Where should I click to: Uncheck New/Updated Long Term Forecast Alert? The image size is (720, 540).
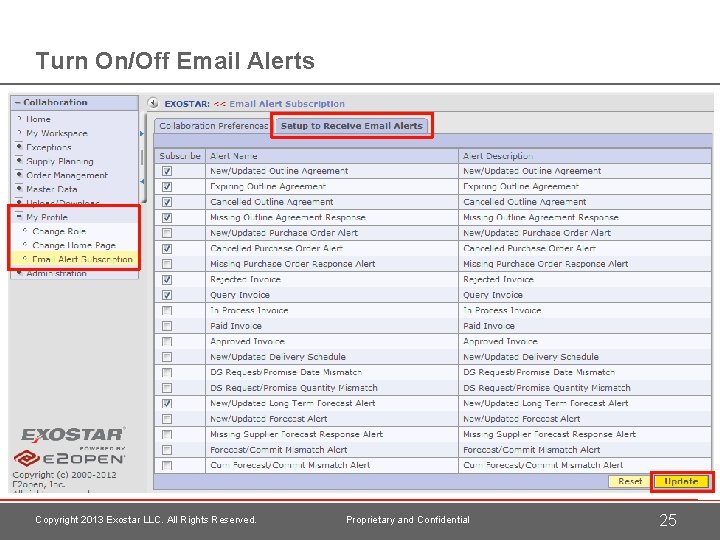point(167,404)
